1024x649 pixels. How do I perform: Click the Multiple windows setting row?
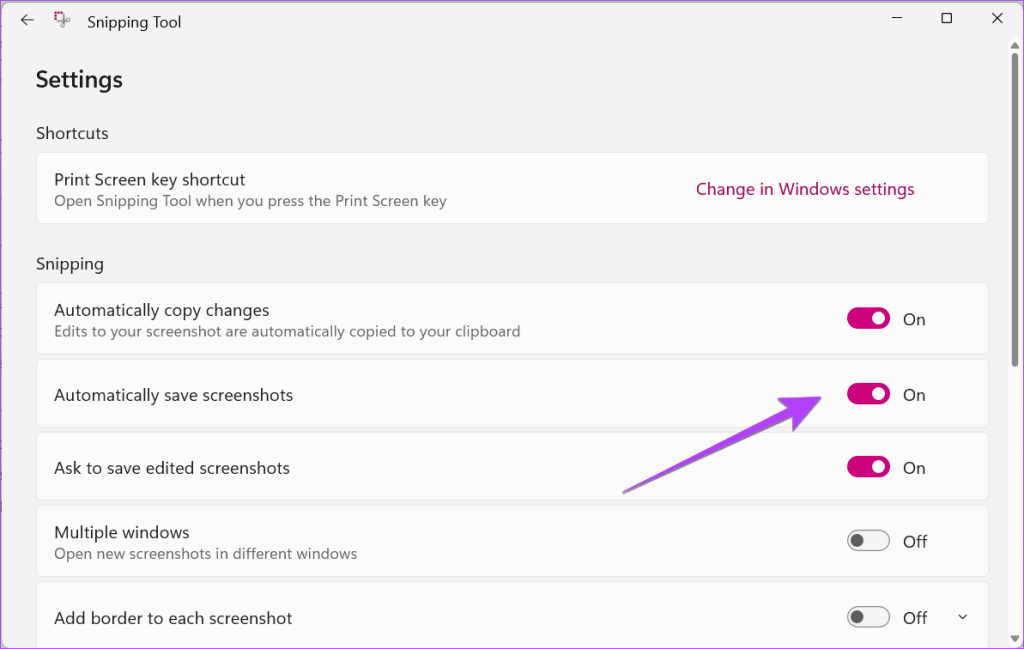(512, 541)
